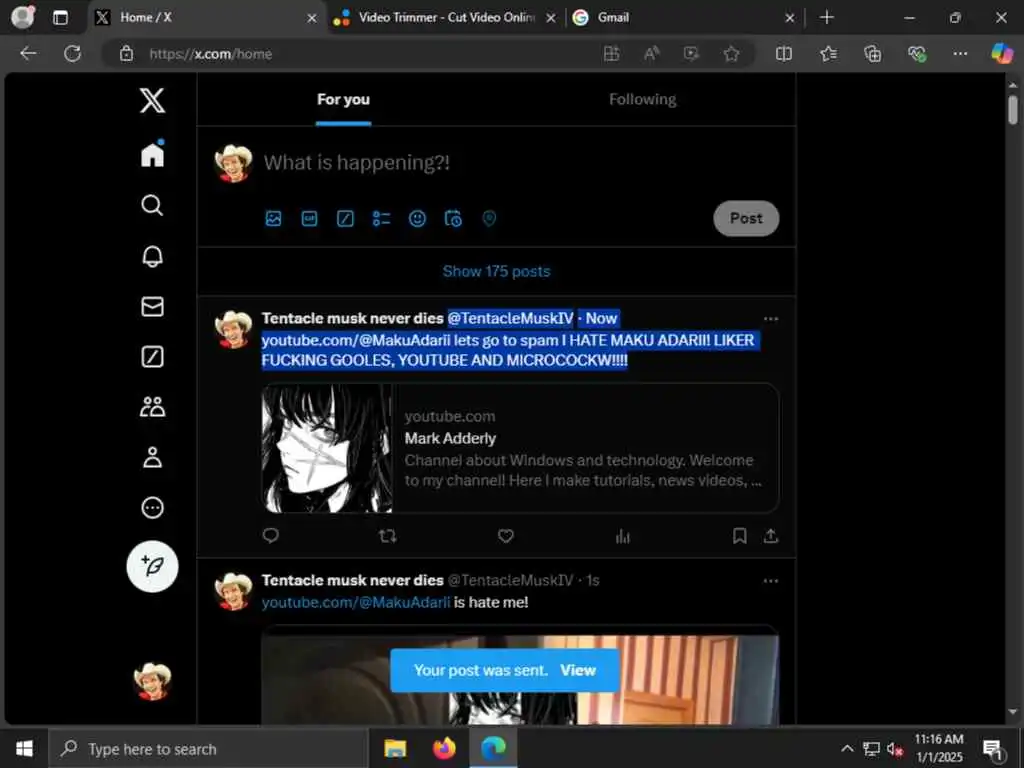Open Windows Start menu

24,748
